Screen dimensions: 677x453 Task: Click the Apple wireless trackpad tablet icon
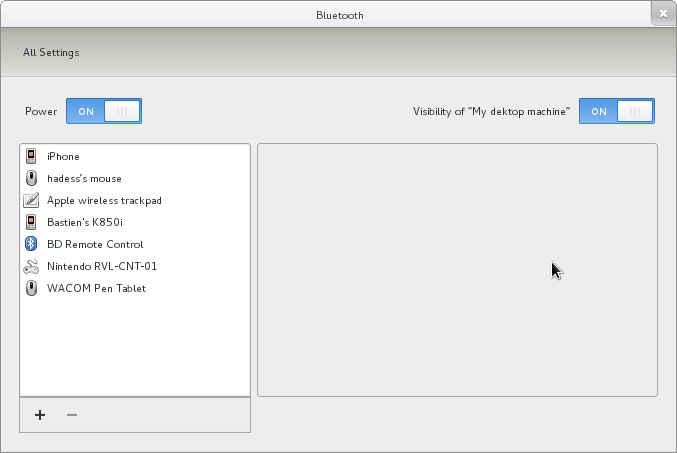pos(31,200)
